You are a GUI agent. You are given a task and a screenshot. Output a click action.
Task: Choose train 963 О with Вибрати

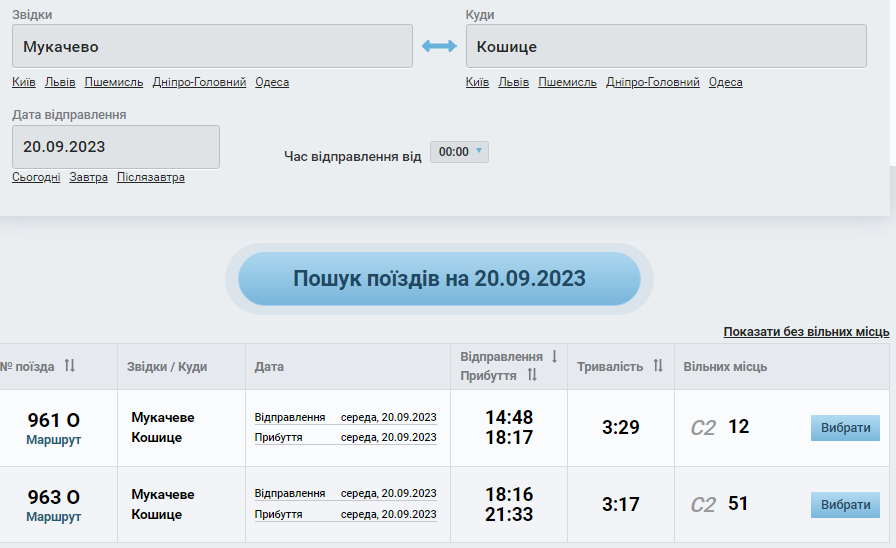[x=845, y=505]
